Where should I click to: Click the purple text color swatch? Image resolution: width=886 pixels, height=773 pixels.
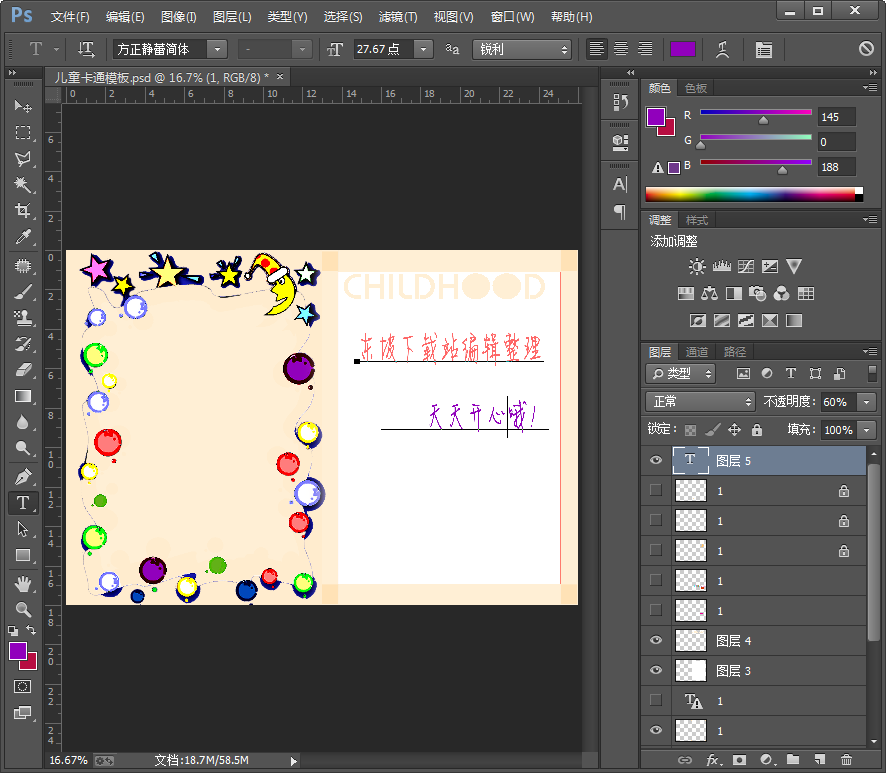(x=683, y=49)
